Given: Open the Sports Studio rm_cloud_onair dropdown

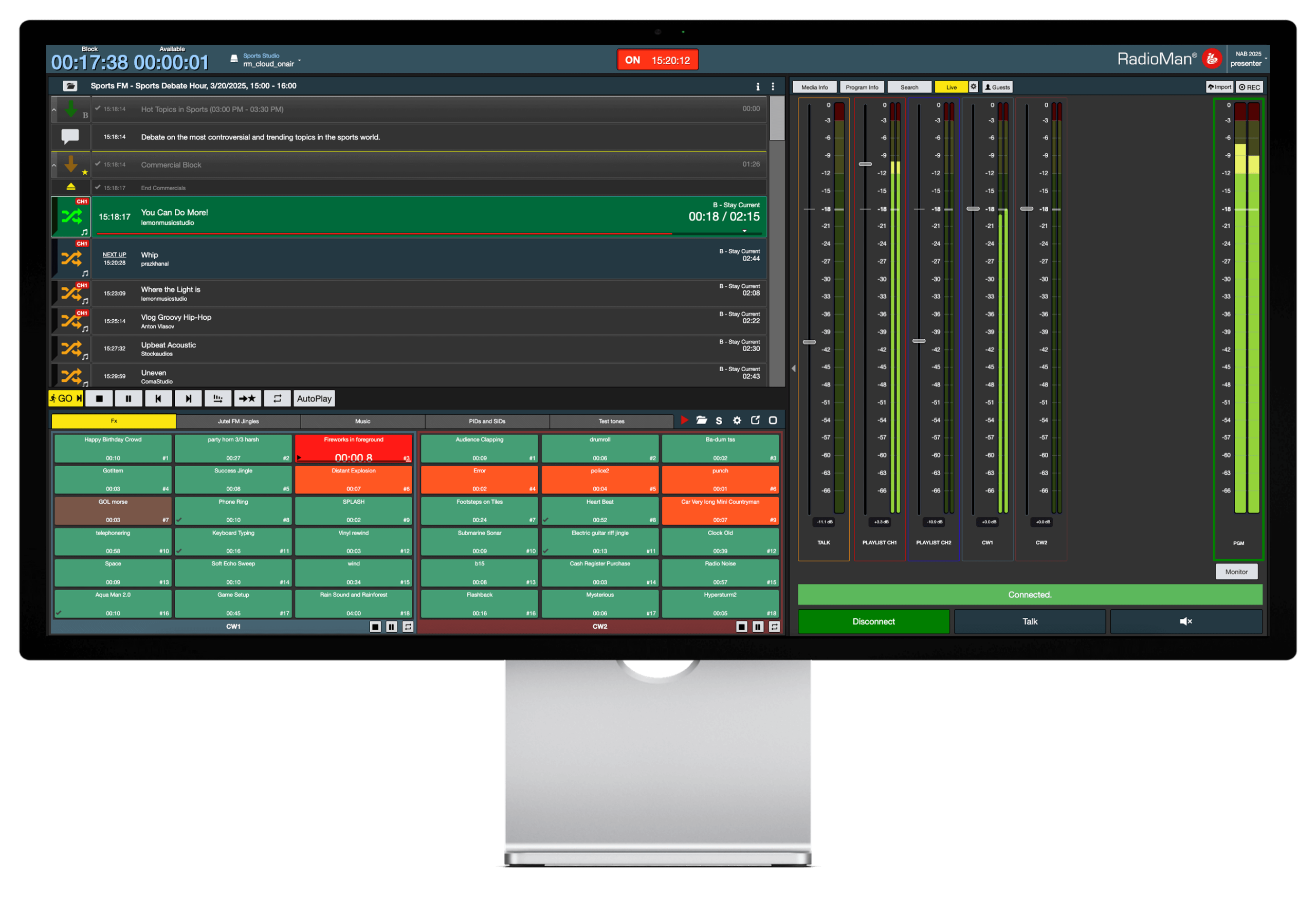Looking at the screenshot, I should click(x=266, y=60).
